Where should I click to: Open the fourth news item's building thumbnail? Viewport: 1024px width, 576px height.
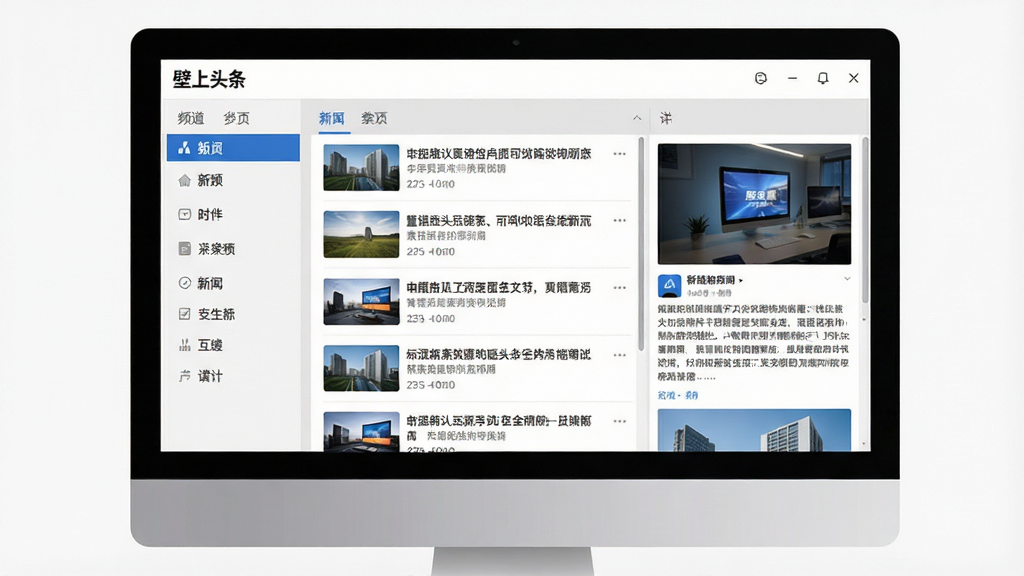pos(361,368)
